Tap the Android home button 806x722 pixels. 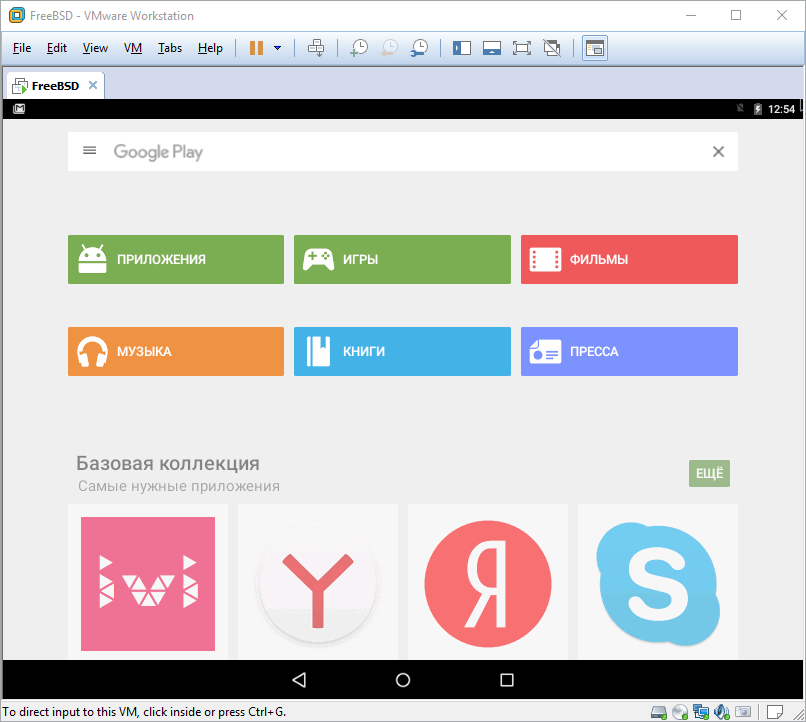[403, 680]
